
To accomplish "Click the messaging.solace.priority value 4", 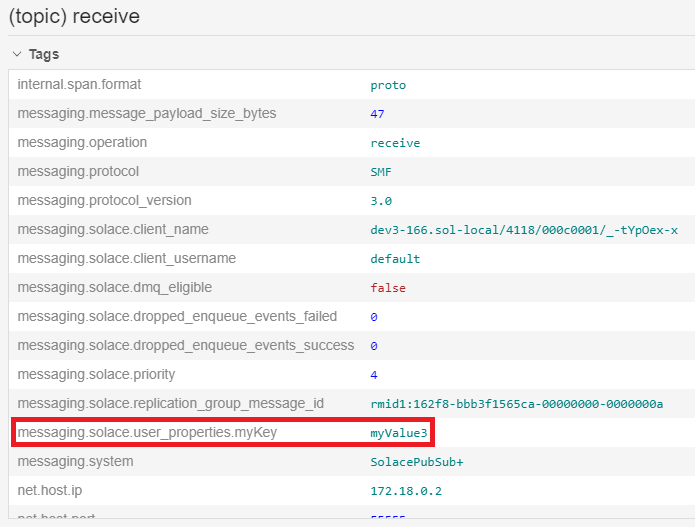I will click(x=374, y=375).
